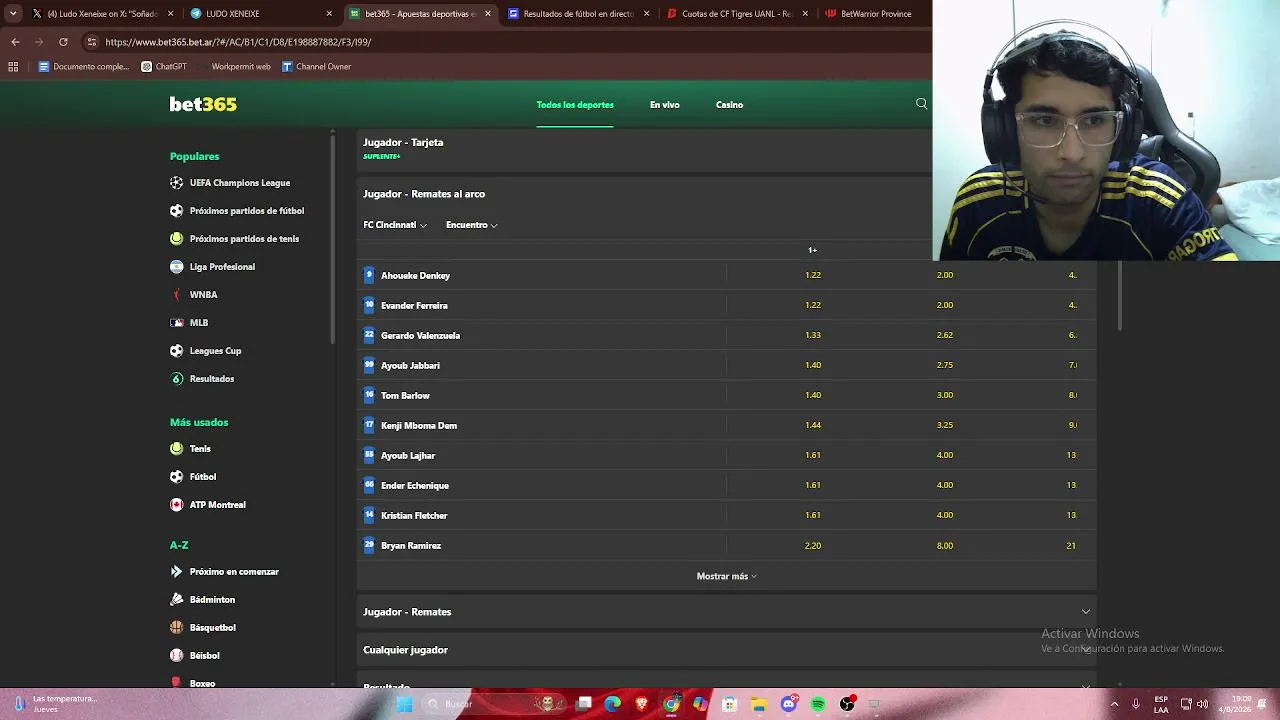1280x720 pixels.
Task: Open the Windows Start button
Action: pyautogui.click(x=404, y=704)
